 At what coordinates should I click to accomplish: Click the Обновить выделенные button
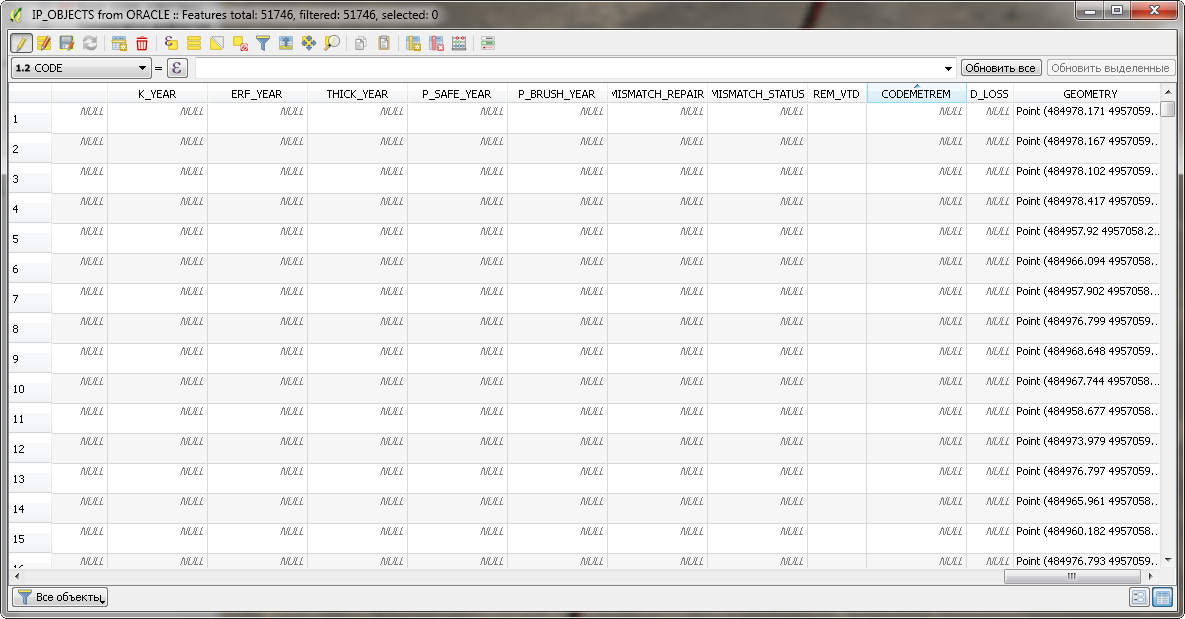point(1110,68)
